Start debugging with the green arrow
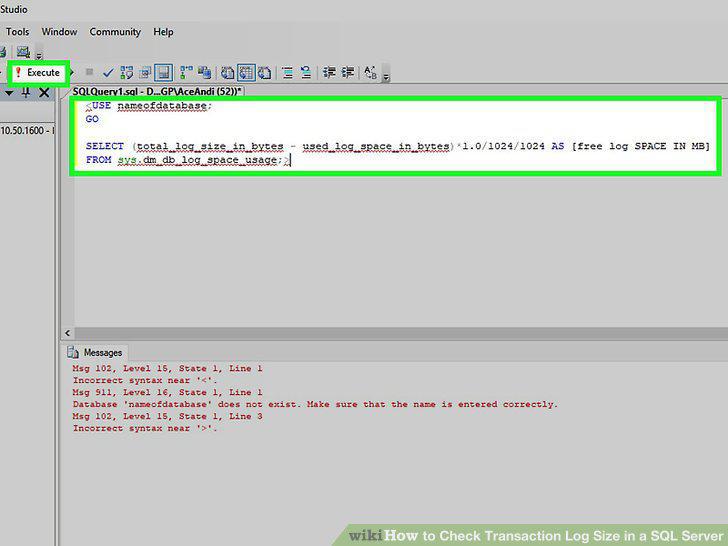Screen dimensions: 728x546 72,73
